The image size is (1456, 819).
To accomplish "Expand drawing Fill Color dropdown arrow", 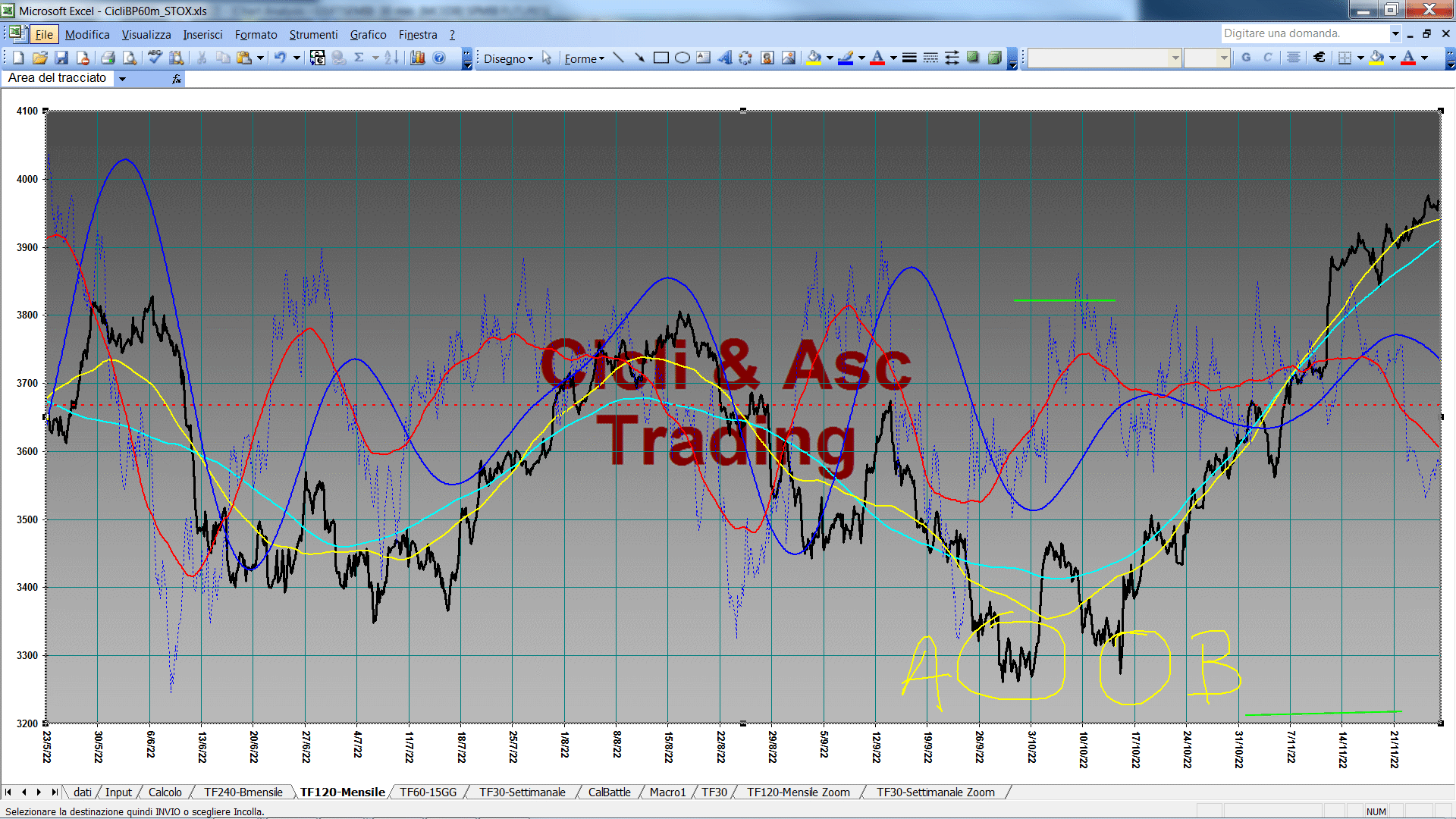I will point(830,58).
